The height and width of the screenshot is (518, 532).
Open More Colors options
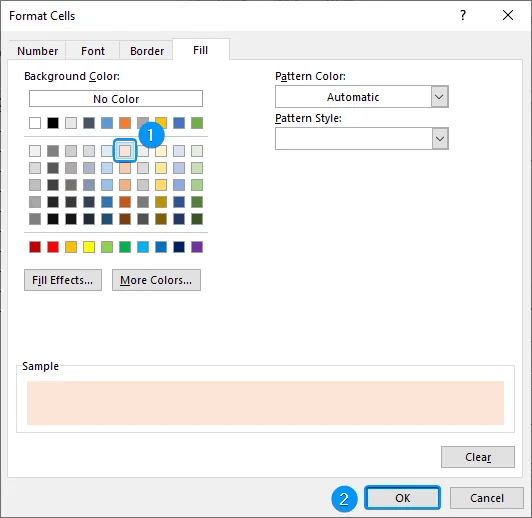tap(156, 280)
